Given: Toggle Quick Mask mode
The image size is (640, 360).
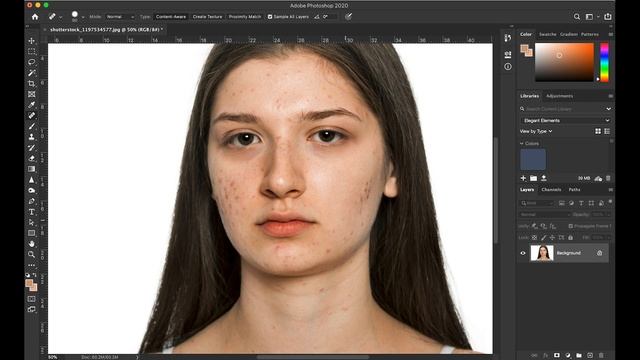Looking at the screenshot, I should click(31, 299).
